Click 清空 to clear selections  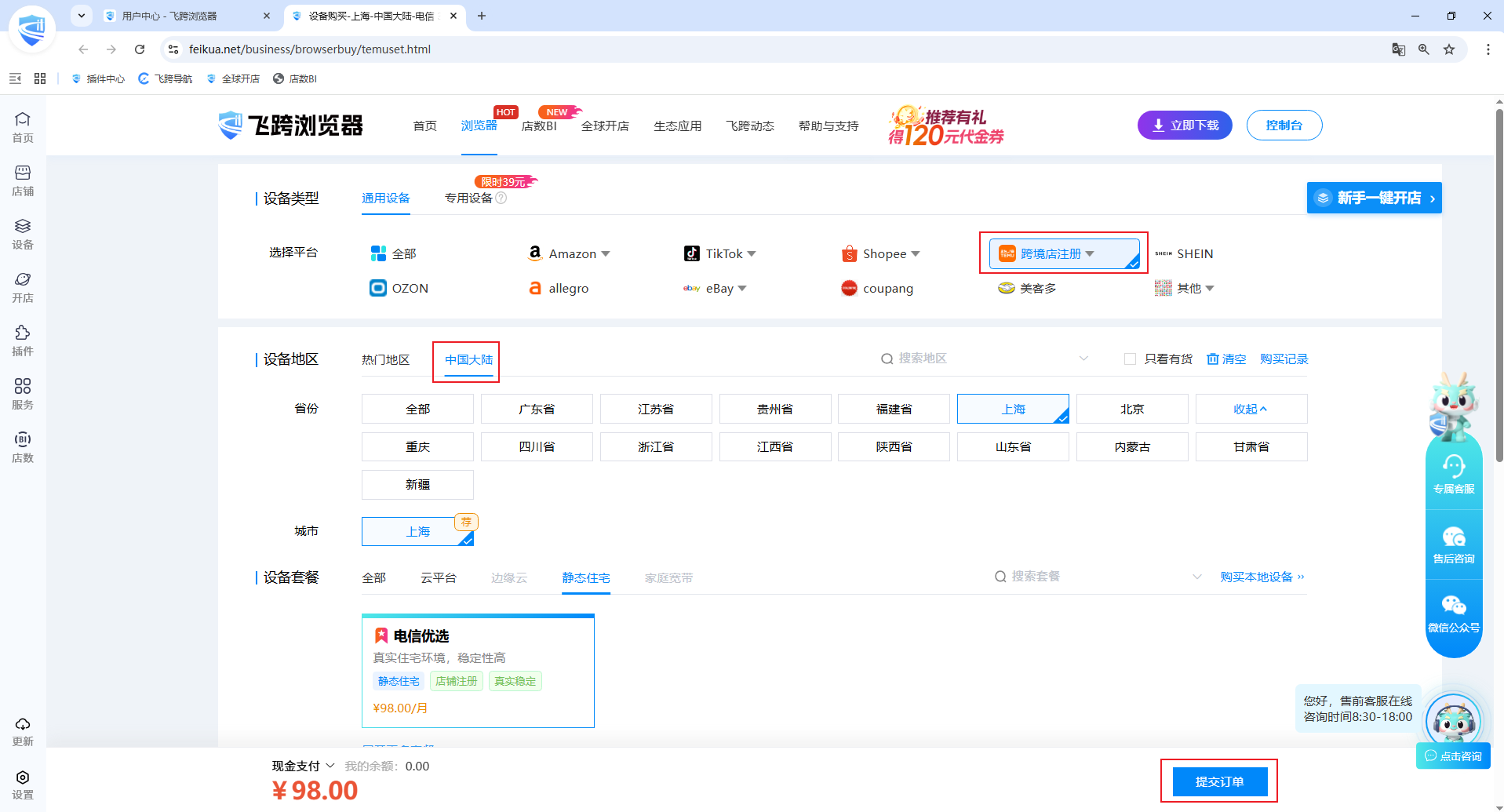pyautogui.click(x=1226, y=359)
